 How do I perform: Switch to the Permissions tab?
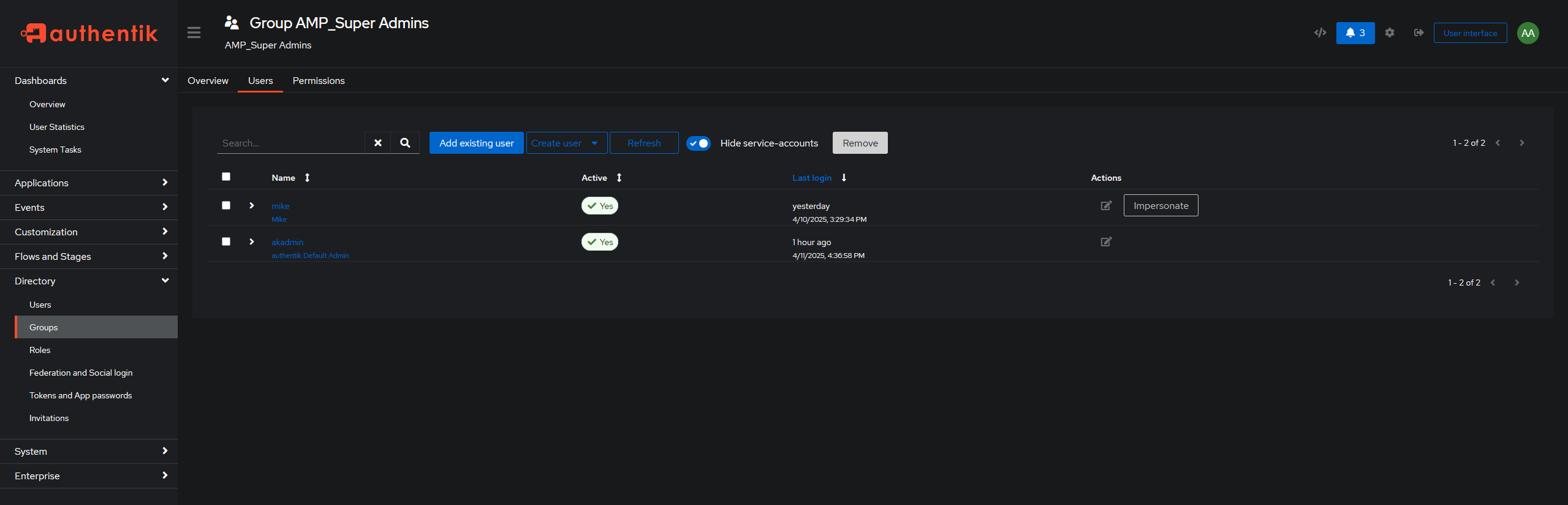tap(318, 81)
